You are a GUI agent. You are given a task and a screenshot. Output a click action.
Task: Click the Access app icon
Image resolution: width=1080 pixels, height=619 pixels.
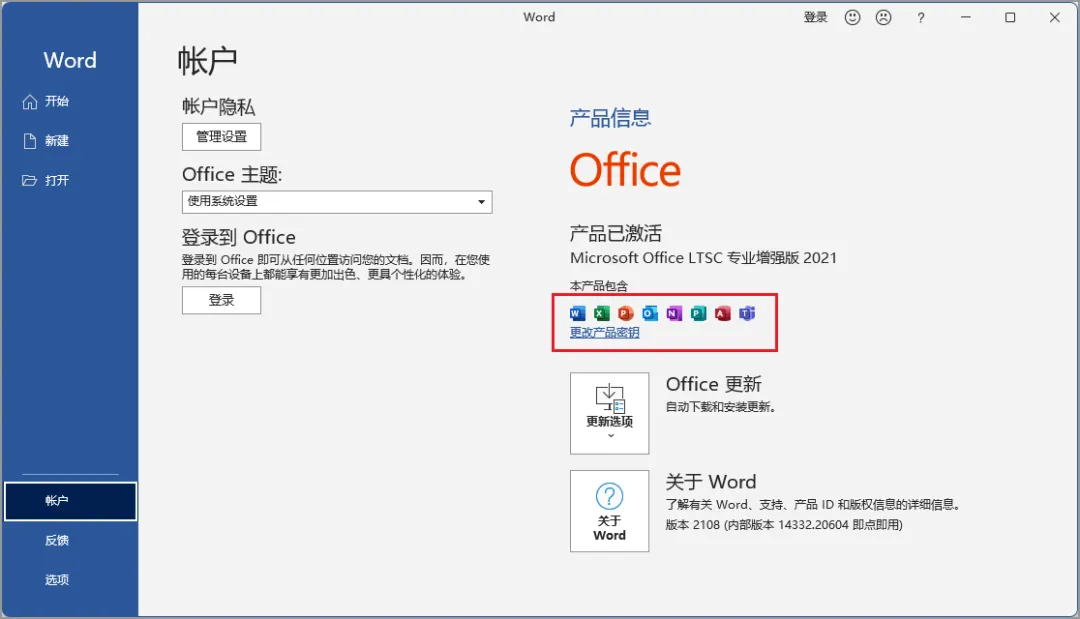tap(722, 314)
